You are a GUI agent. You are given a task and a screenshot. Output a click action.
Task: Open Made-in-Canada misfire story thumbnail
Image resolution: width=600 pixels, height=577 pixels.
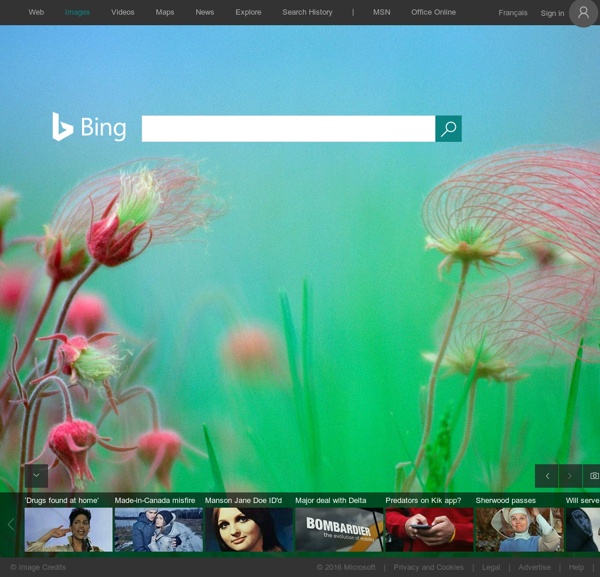(x=159, y=530)
